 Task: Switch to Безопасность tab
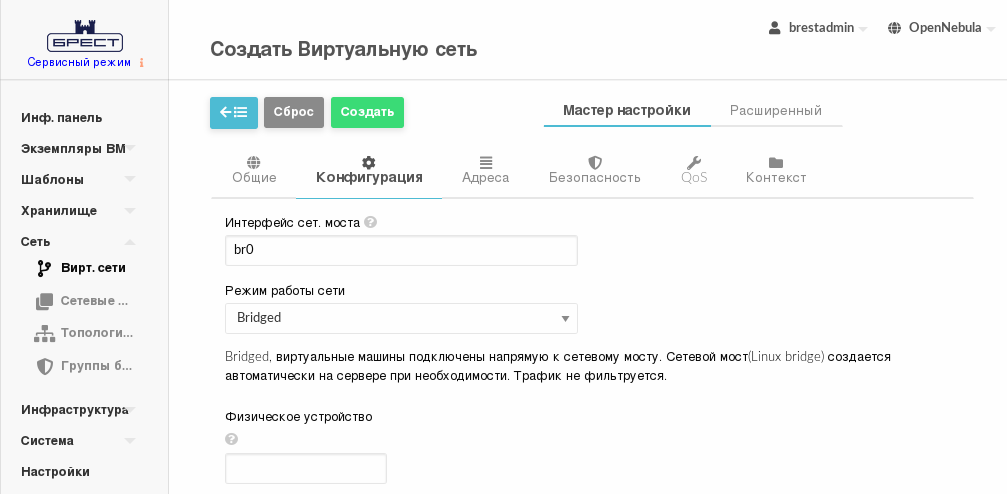pos(594,170)
